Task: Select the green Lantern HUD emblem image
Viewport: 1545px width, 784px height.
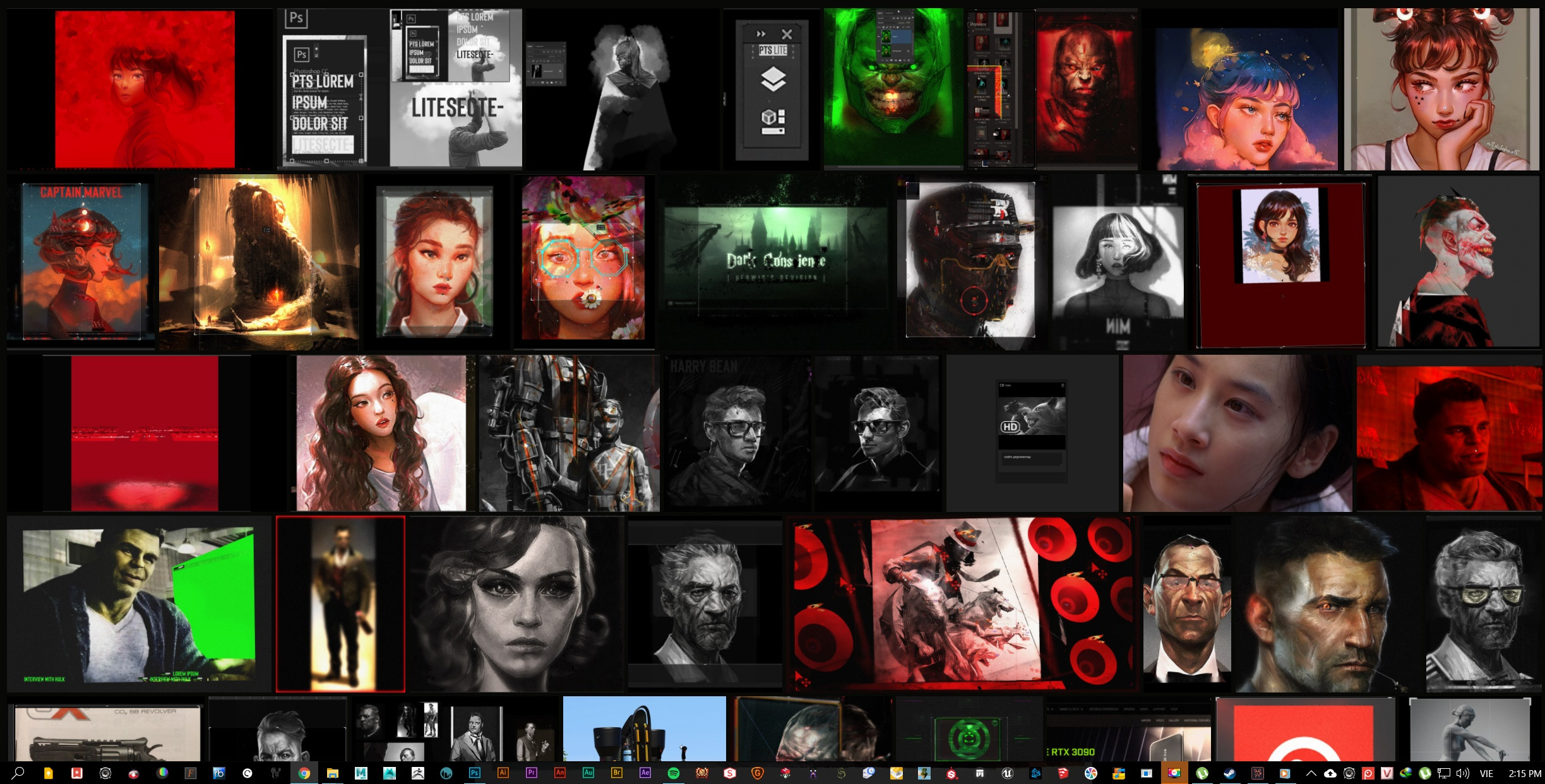Action: point(969,730)
